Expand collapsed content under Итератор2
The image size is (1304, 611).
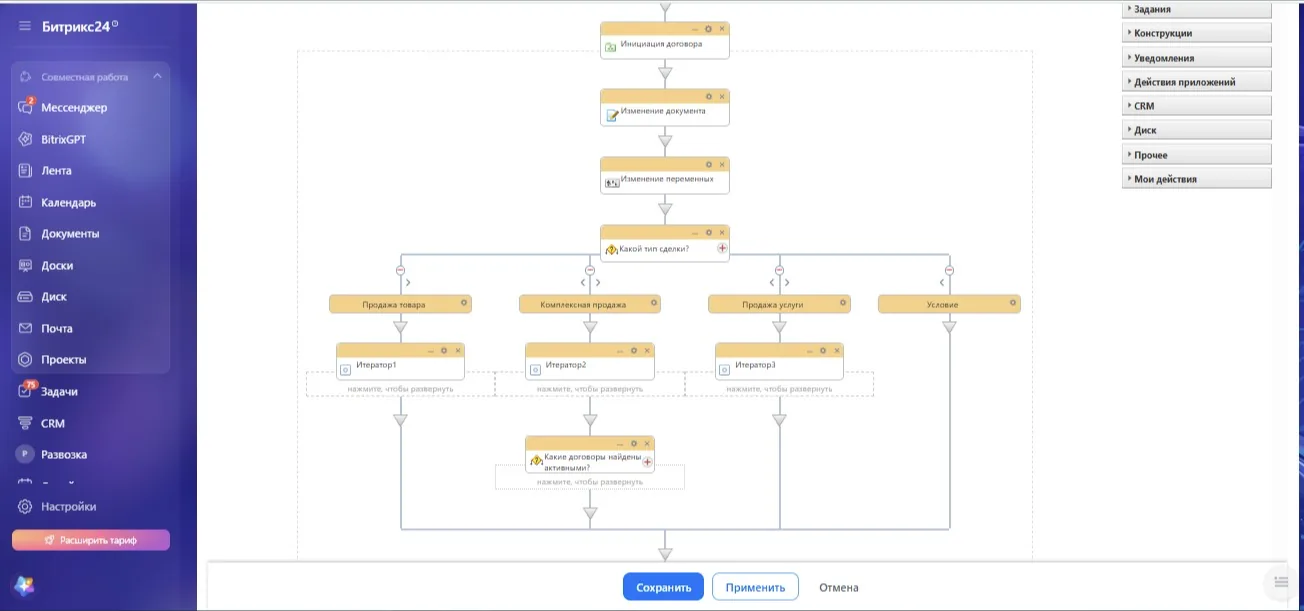[x=590, y=389]
